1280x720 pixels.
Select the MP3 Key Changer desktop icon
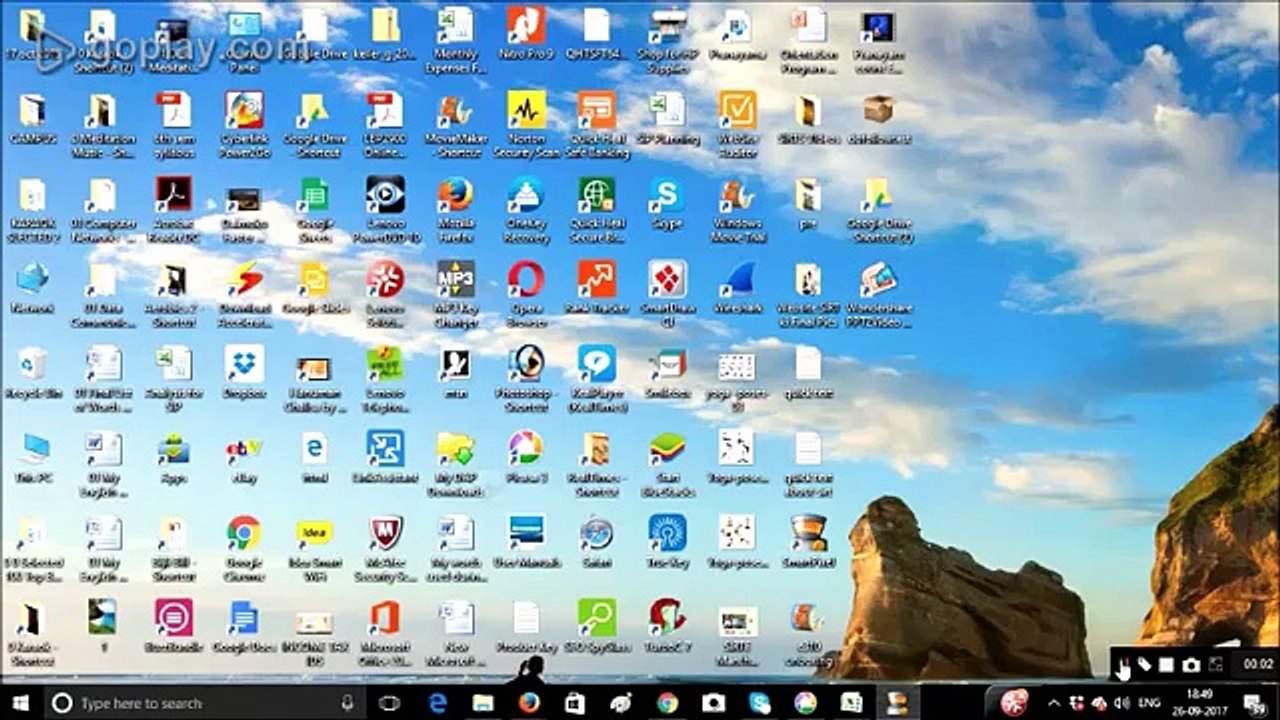pyautogui.click(x=456, y=294)
